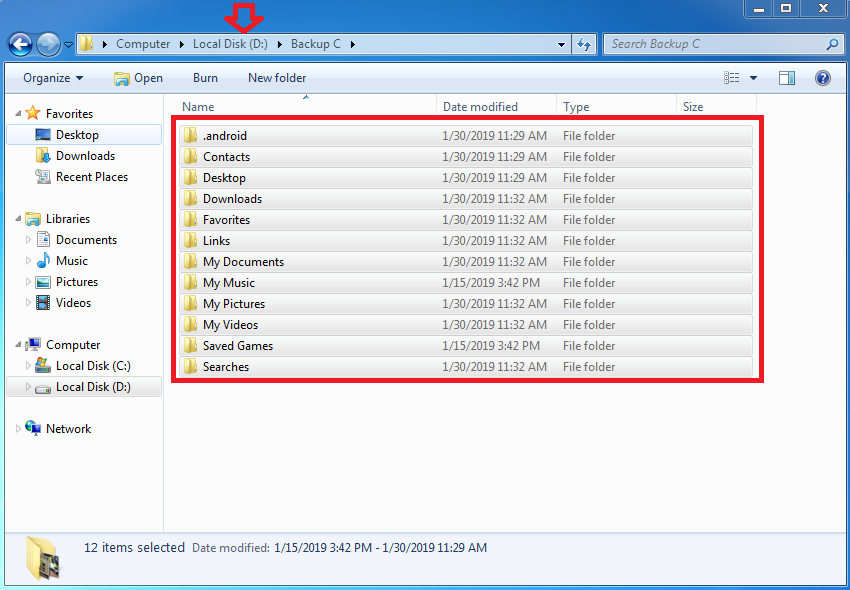Click the 12 items selected status text
The width and height of the screenshot is (850, 590).
(x=134, y=548)
